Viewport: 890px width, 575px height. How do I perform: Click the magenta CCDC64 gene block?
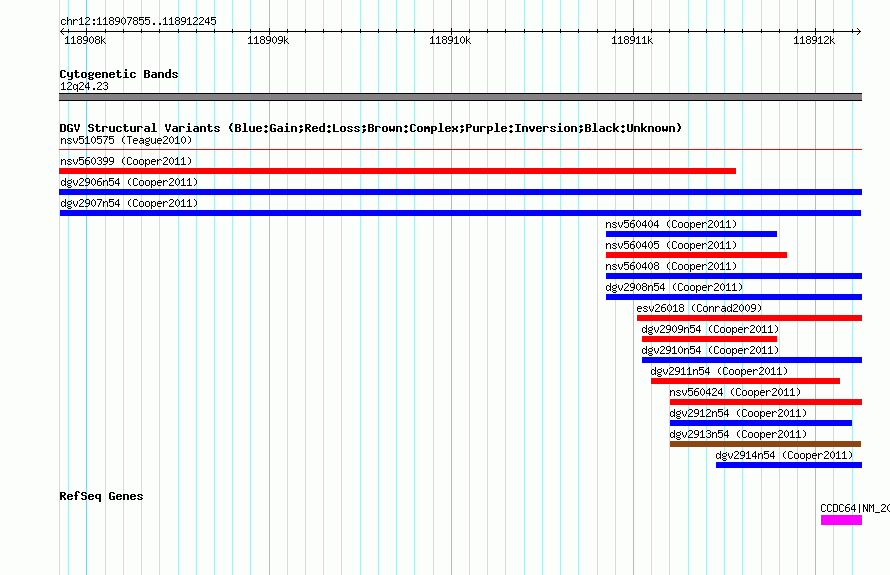point(841,520)
